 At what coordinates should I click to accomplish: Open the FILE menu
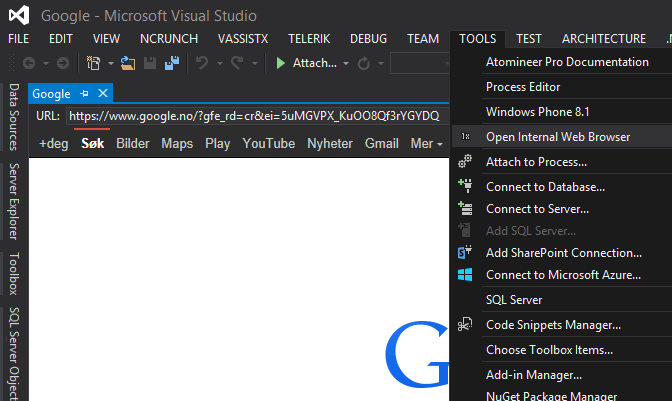point(18,39)
